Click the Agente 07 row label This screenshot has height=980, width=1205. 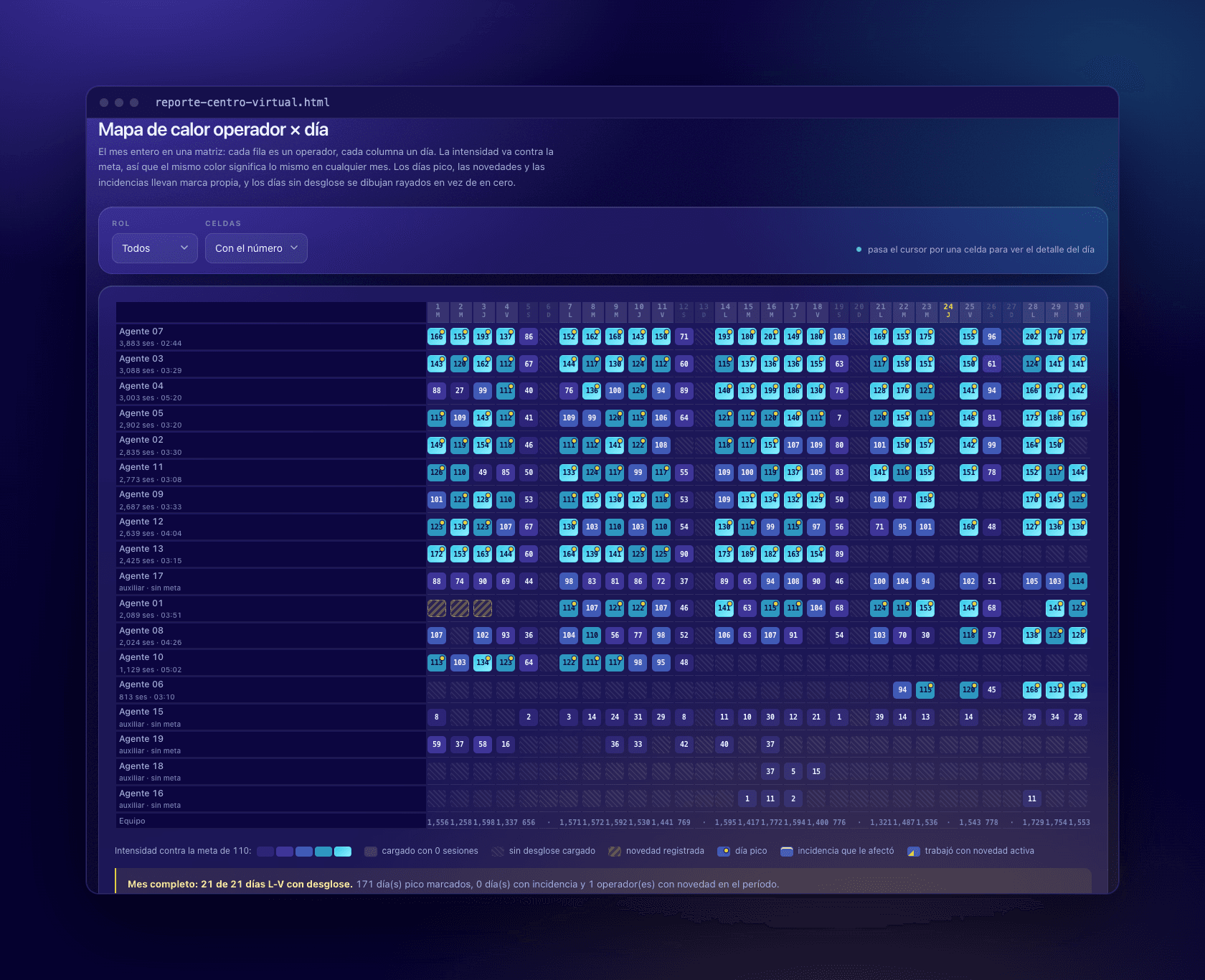[271, 337]
